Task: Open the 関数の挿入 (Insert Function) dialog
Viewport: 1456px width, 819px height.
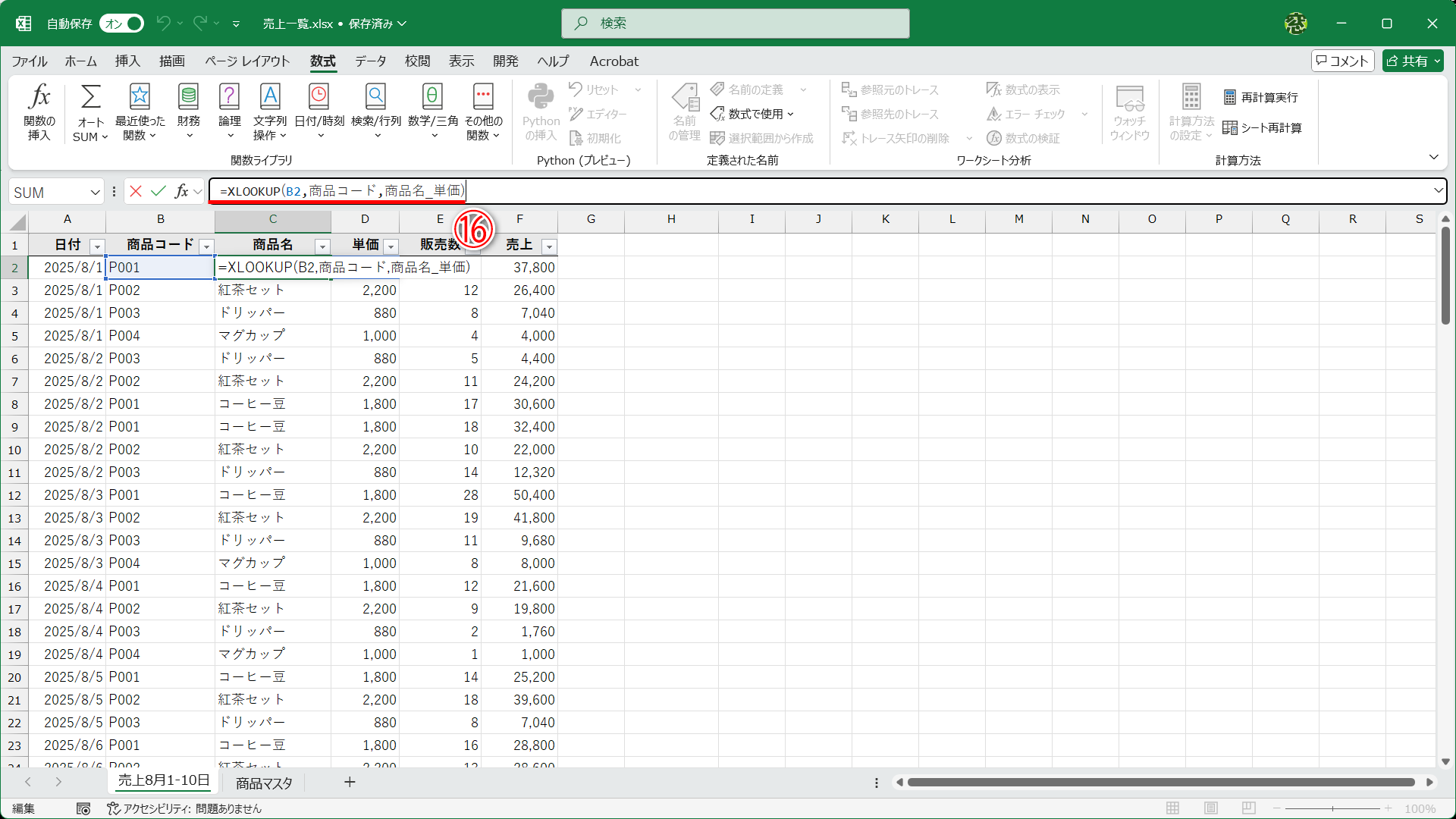Action: point(39,111)
